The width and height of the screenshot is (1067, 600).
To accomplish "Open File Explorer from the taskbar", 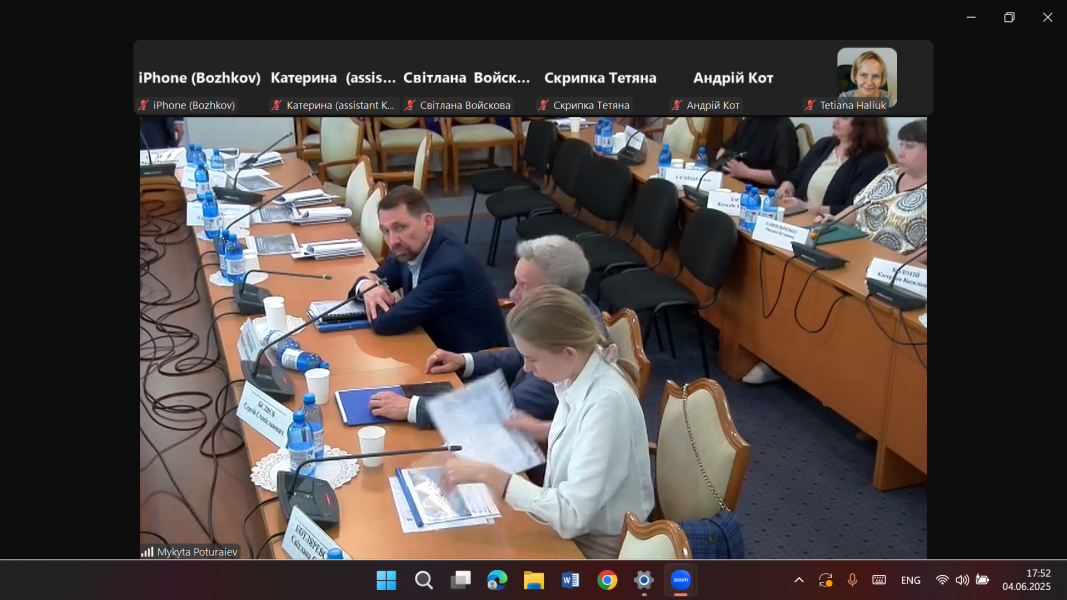I will coord(533,580).
